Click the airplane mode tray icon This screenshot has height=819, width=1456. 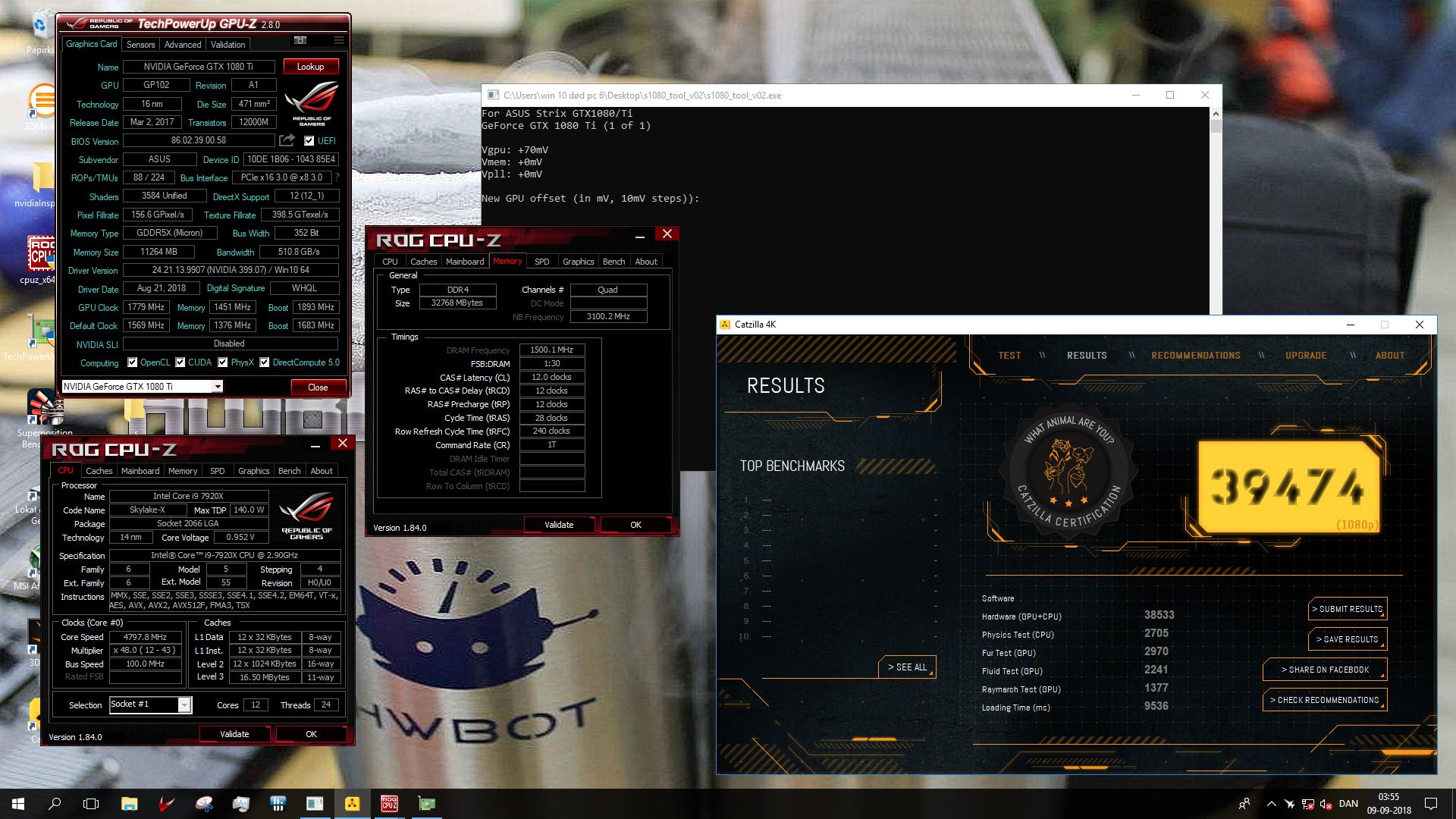tap(1290, 804)
